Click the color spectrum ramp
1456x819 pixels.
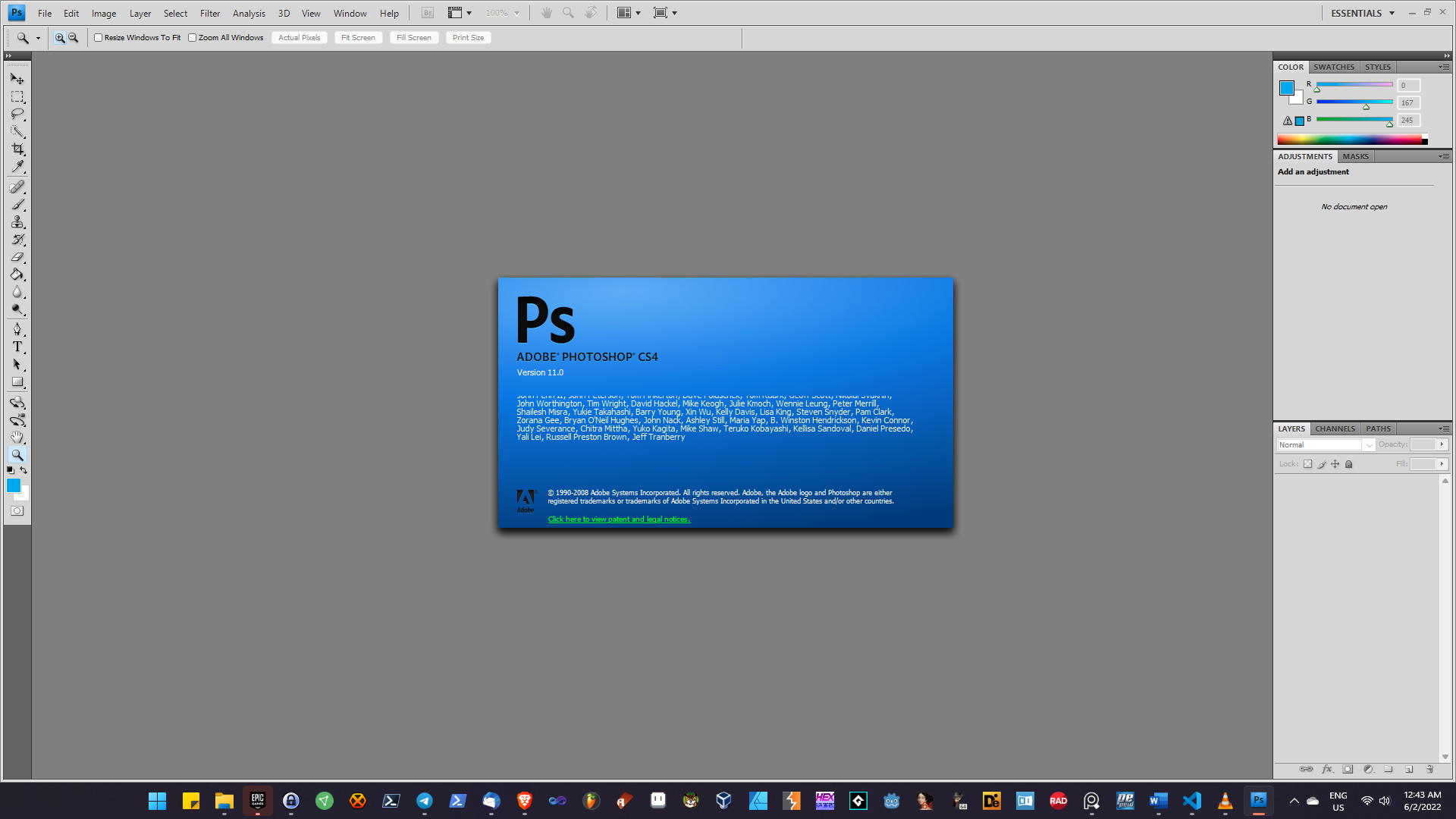[1352, 140]
